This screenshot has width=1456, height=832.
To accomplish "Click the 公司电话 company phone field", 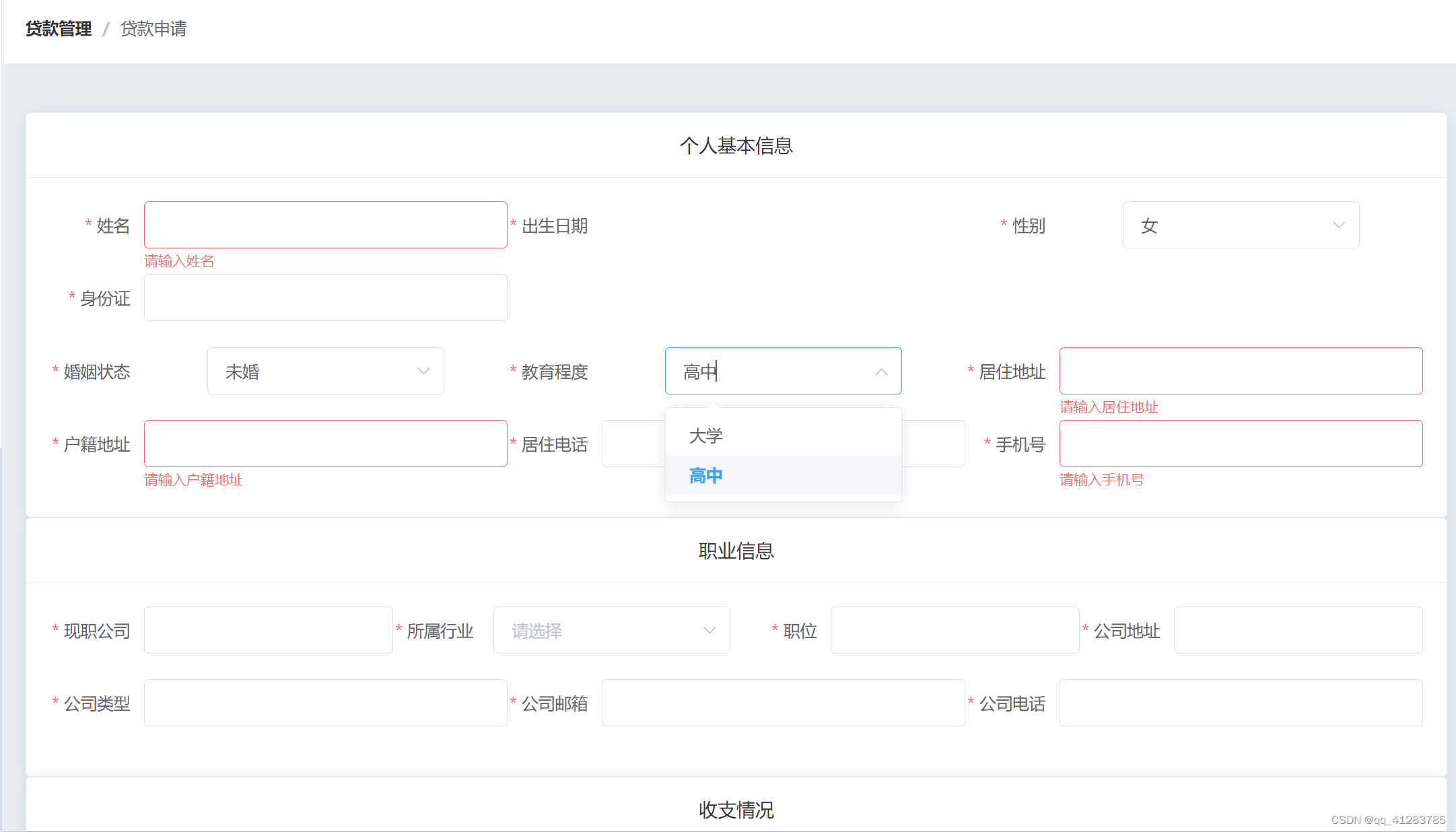I will point(1240,703).
